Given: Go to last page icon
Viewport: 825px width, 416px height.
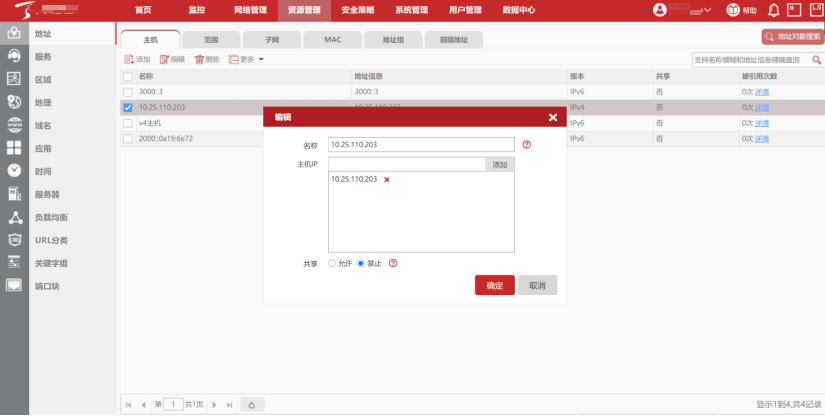Looking at the screenshot, I should tap(229, 404).
